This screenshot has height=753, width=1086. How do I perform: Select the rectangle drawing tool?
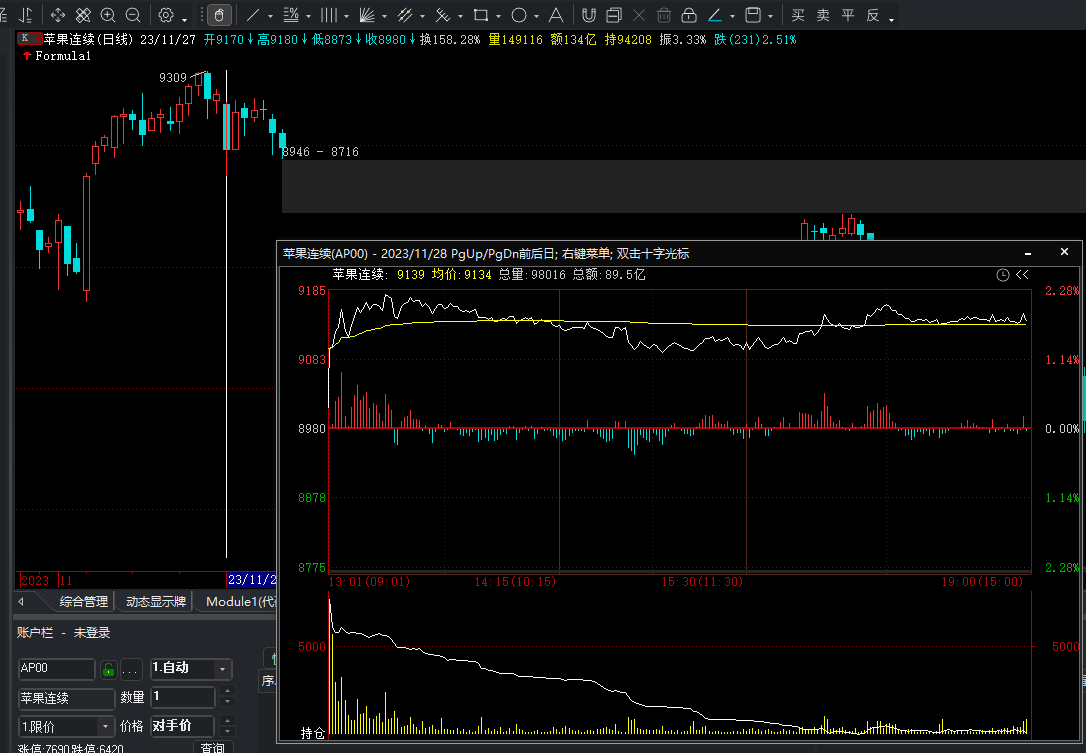(x=481, y=15)
